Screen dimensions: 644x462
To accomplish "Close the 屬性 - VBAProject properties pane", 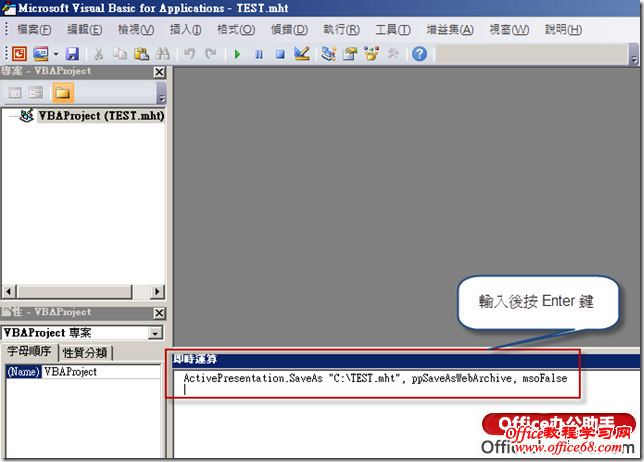I will [x=159, y=313].
